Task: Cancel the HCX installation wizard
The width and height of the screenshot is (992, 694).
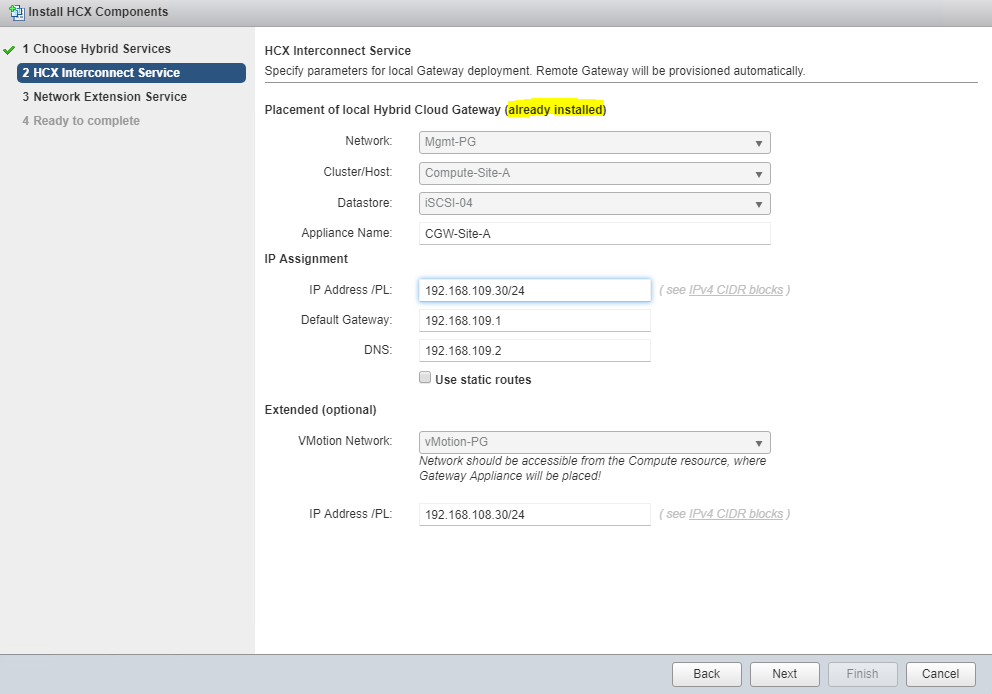Action: (x=940, y=674)
